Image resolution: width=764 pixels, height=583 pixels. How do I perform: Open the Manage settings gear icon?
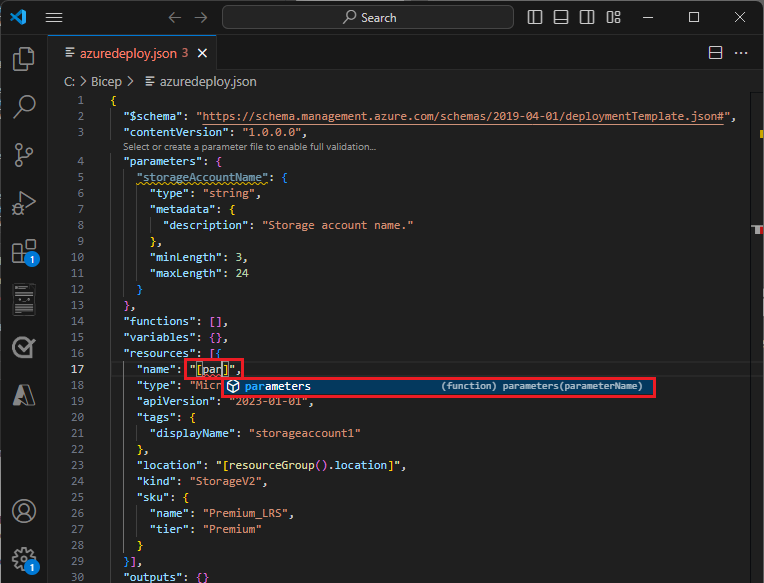tap(24, 560)
